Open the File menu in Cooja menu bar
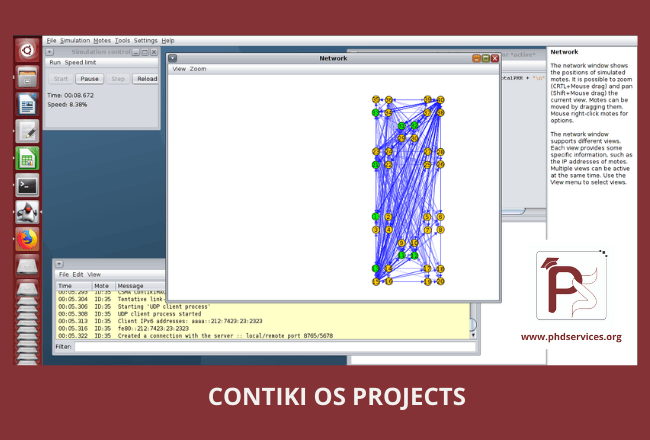The width and height of the screenshot is (650, 440). [51, 41]
